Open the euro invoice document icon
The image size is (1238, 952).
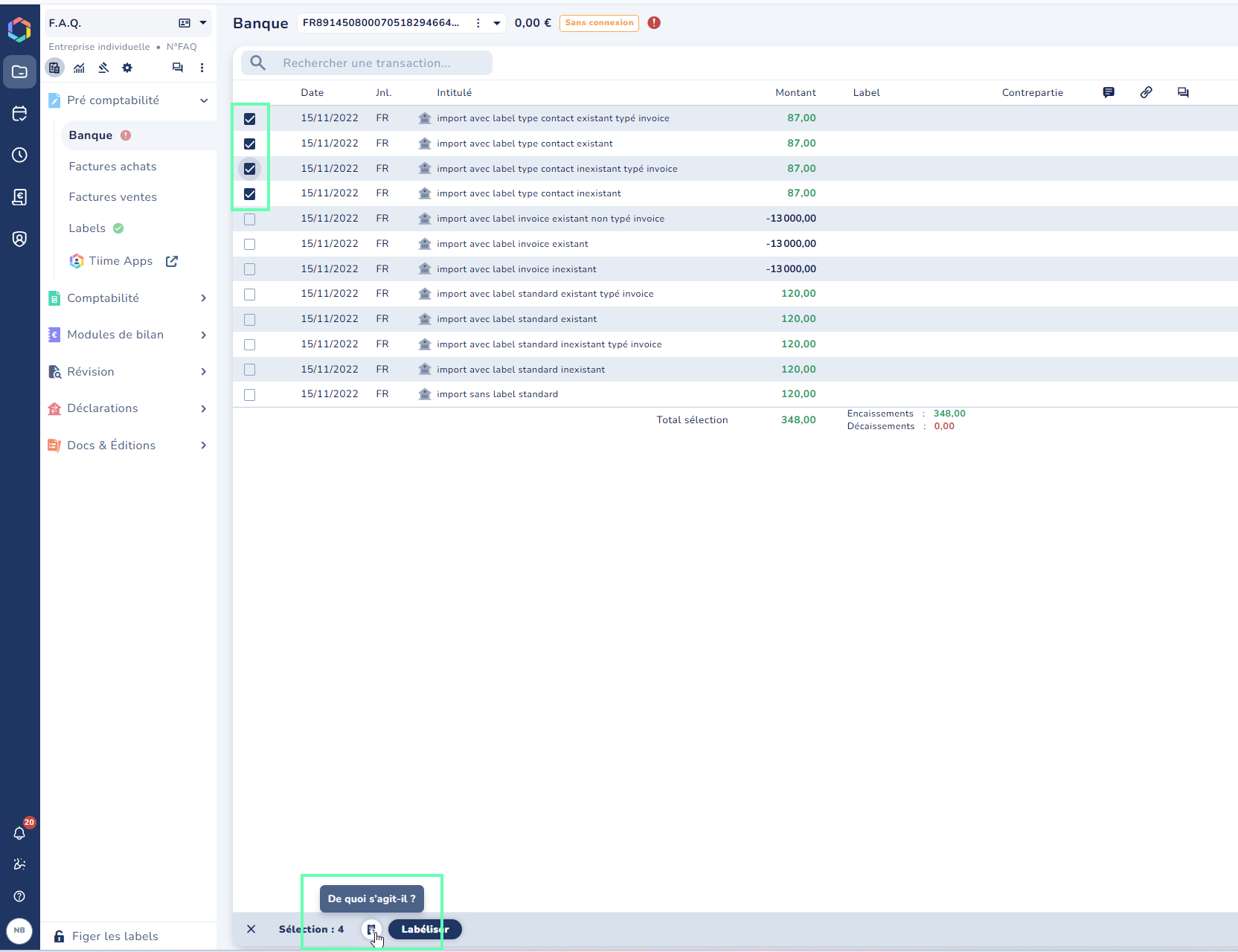tap(20, 196)
